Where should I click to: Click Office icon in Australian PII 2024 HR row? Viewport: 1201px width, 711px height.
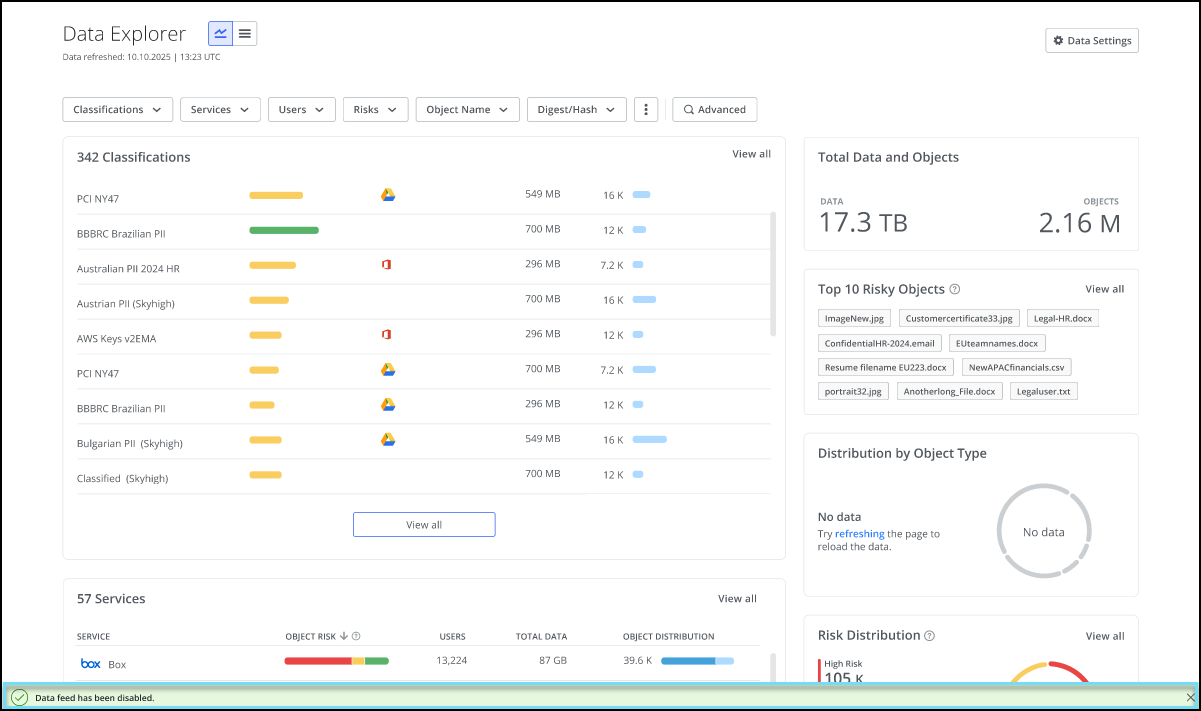point(386,265)
